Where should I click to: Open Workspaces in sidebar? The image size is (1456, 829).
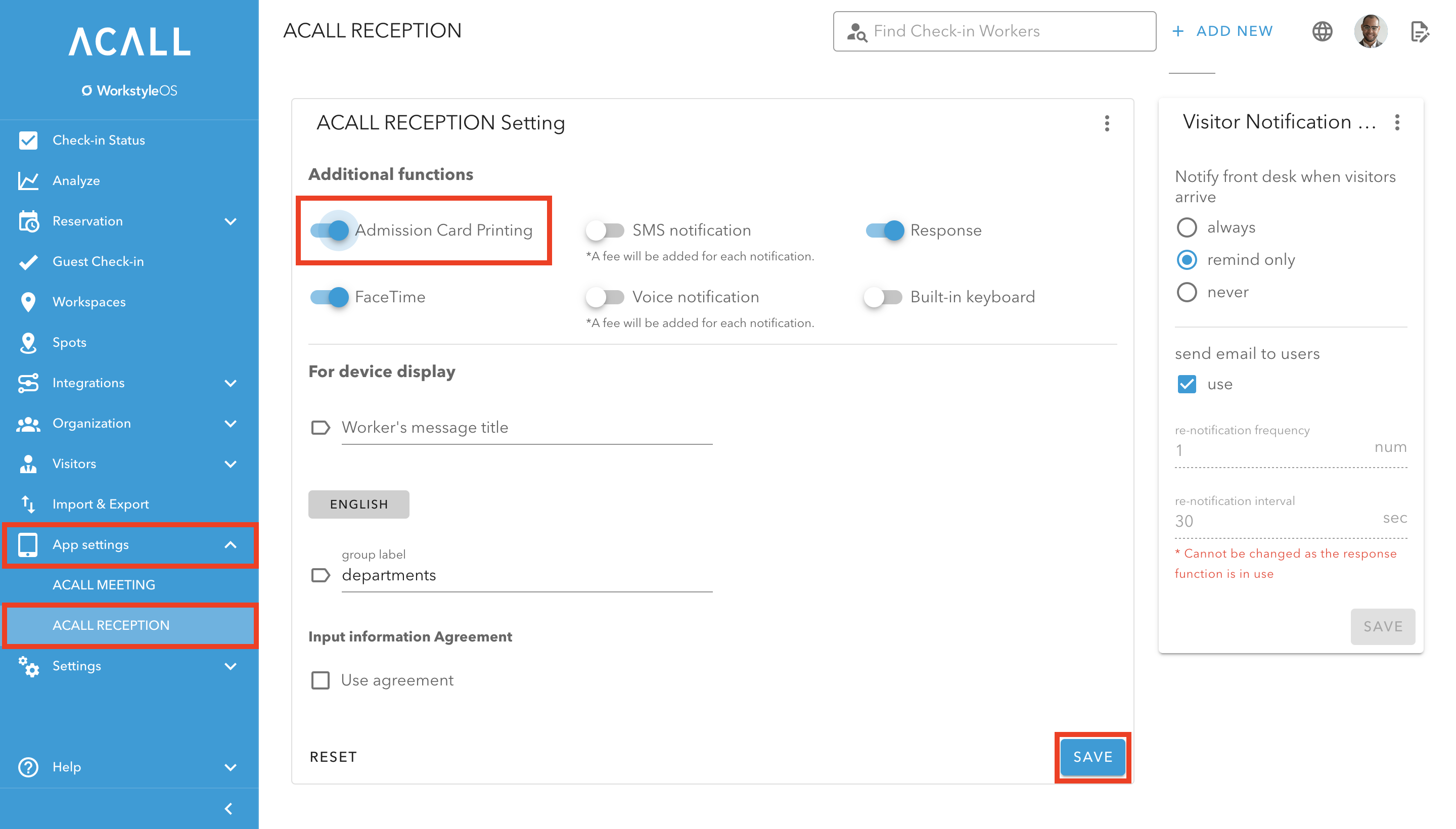(x=129, y=302)
